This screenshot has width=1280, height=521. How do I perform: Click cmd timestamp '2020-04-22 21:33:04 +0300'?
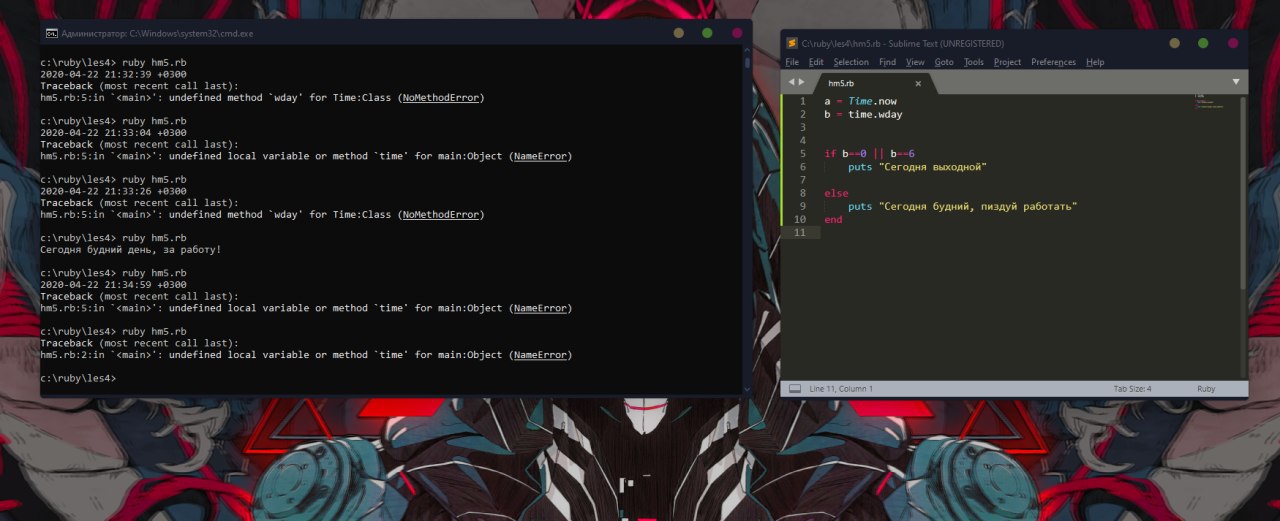(113, 132)
